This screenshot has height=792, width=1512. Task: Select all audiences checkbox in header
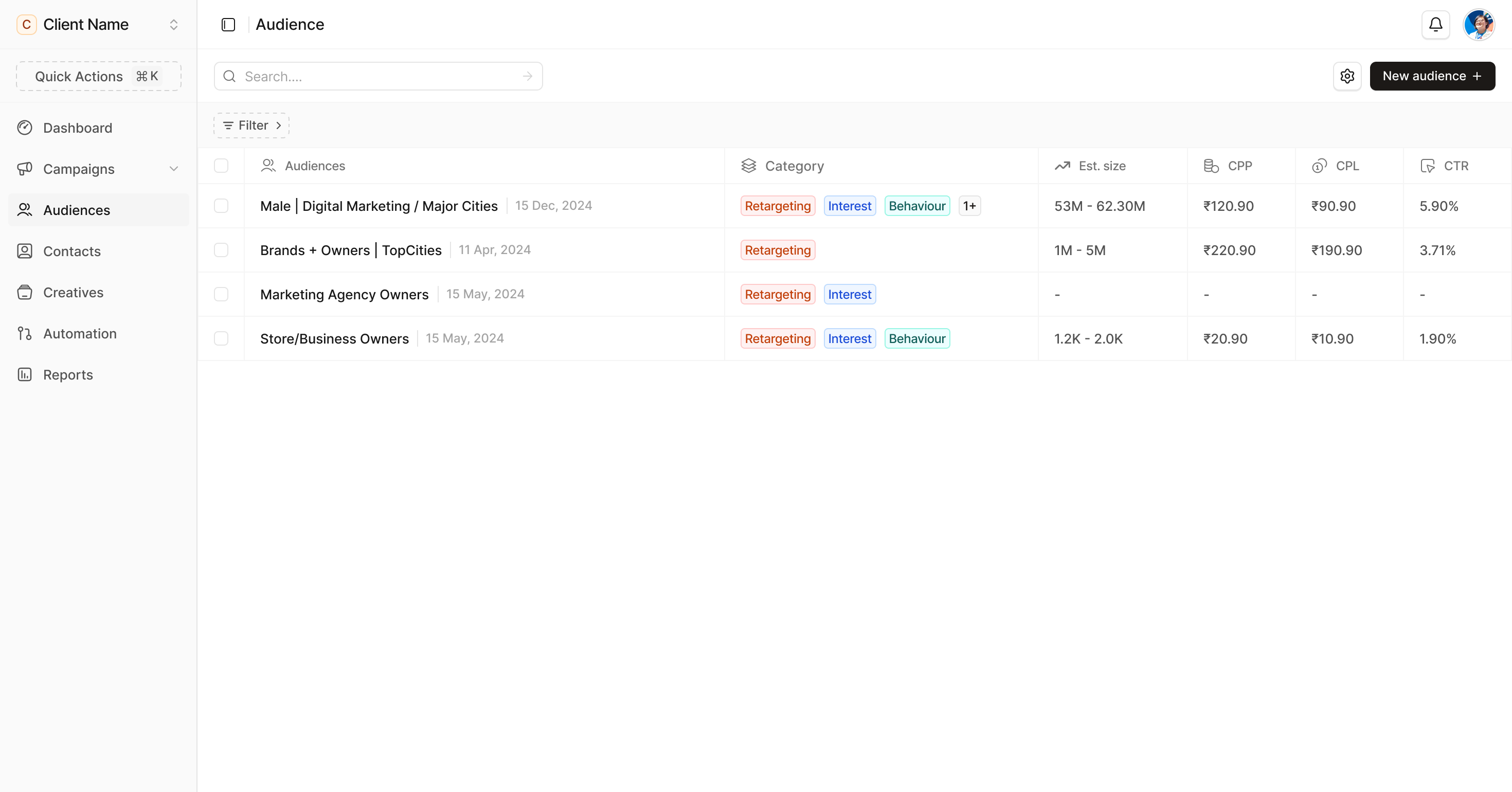click(x=221, y=166)
